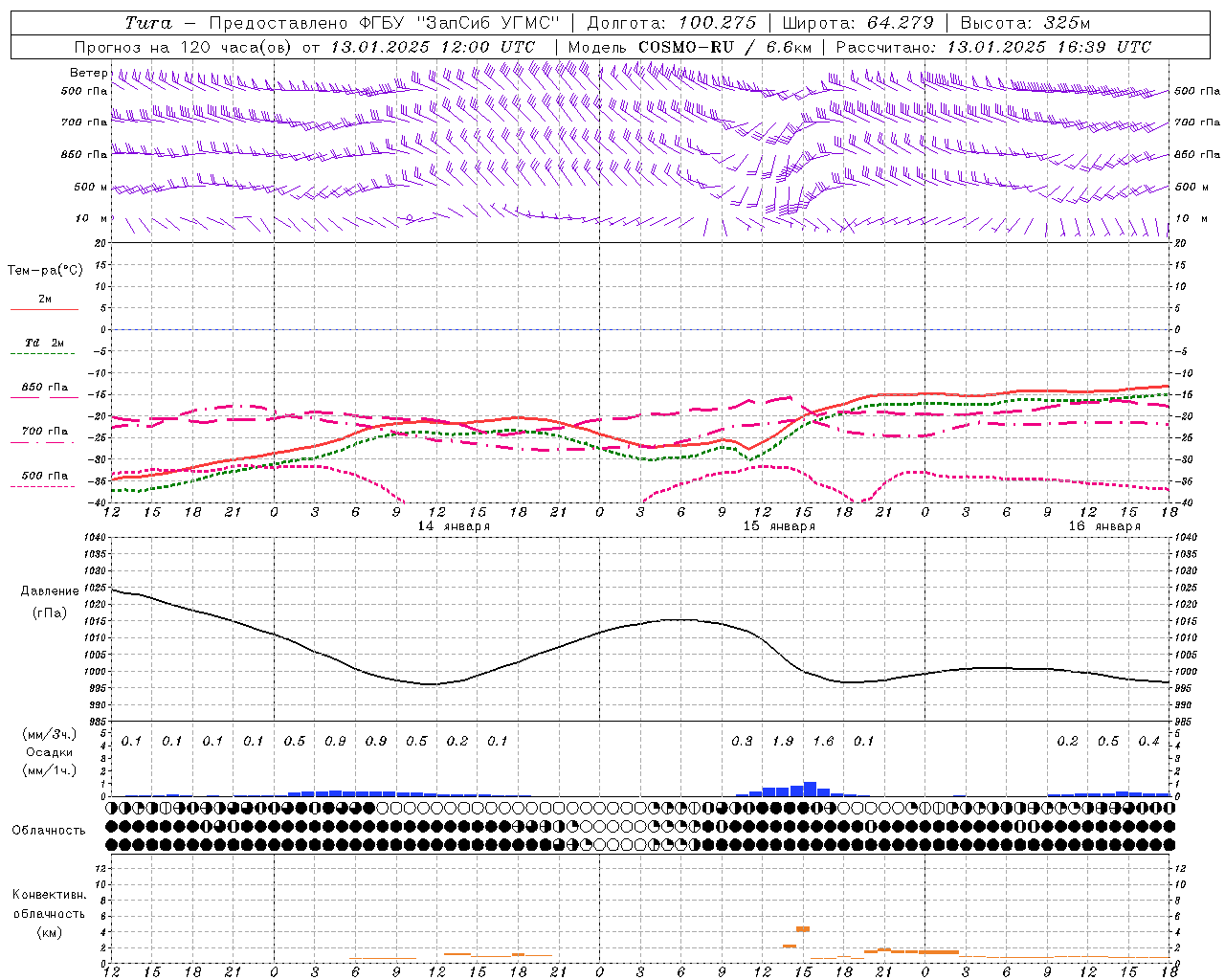Select the "0.4" precipitation value

pyautogui.click(x=1148, y=741)
